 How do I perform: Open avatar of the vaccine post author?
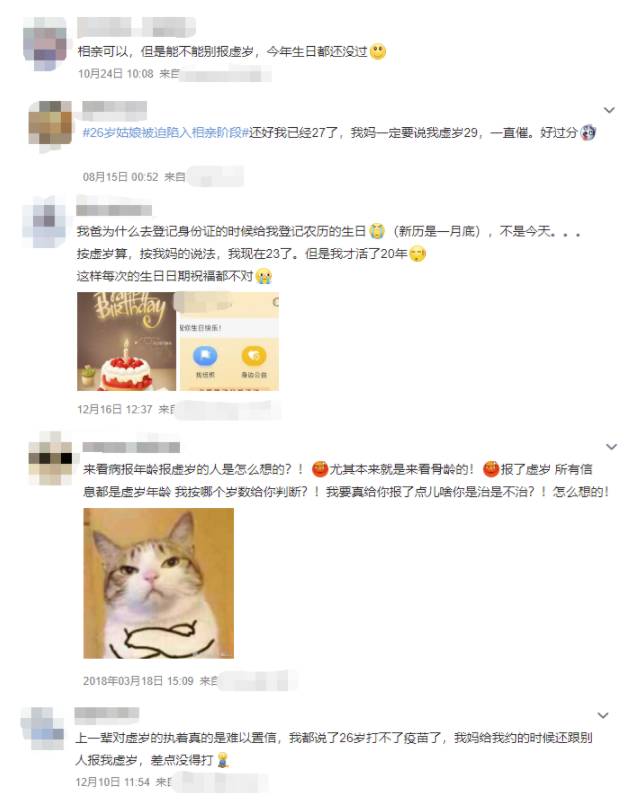click(43, 729)
